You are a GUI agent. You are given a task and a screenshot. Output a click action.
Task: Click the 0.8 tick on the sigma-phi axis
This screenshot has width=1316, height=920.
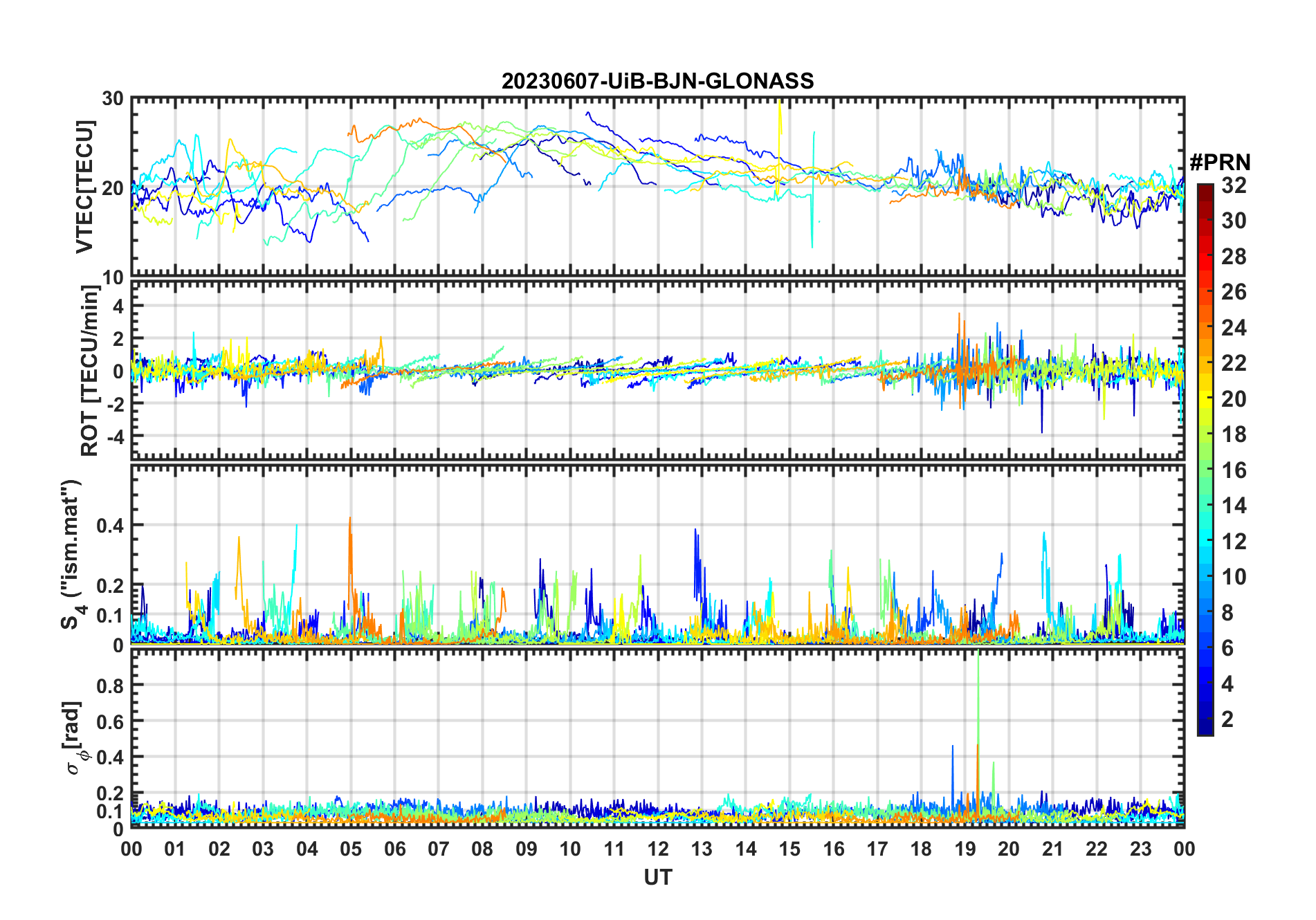pyautogui.click(x=110, y=686)
